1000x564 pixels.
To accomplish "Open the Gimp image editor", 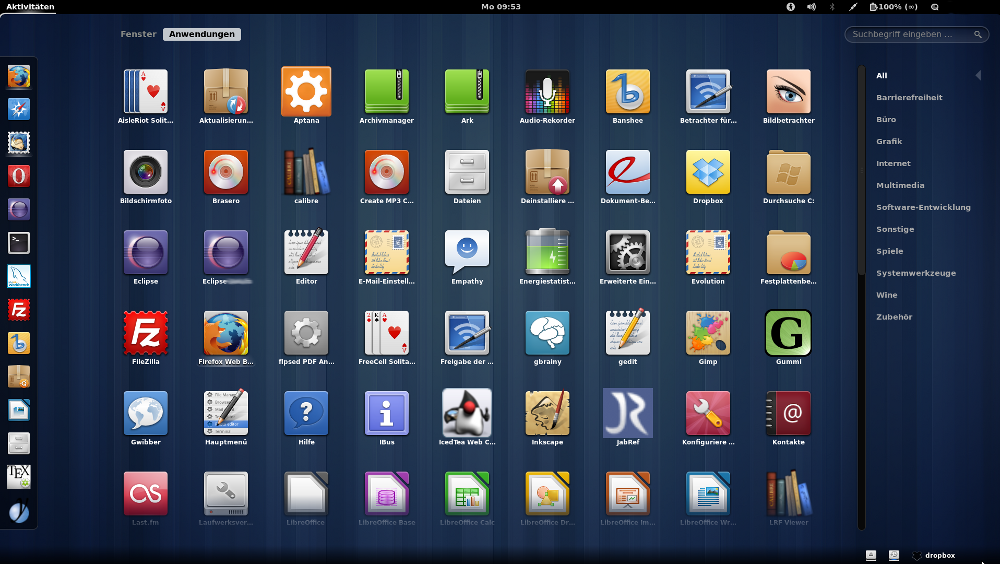I will 708,338.
